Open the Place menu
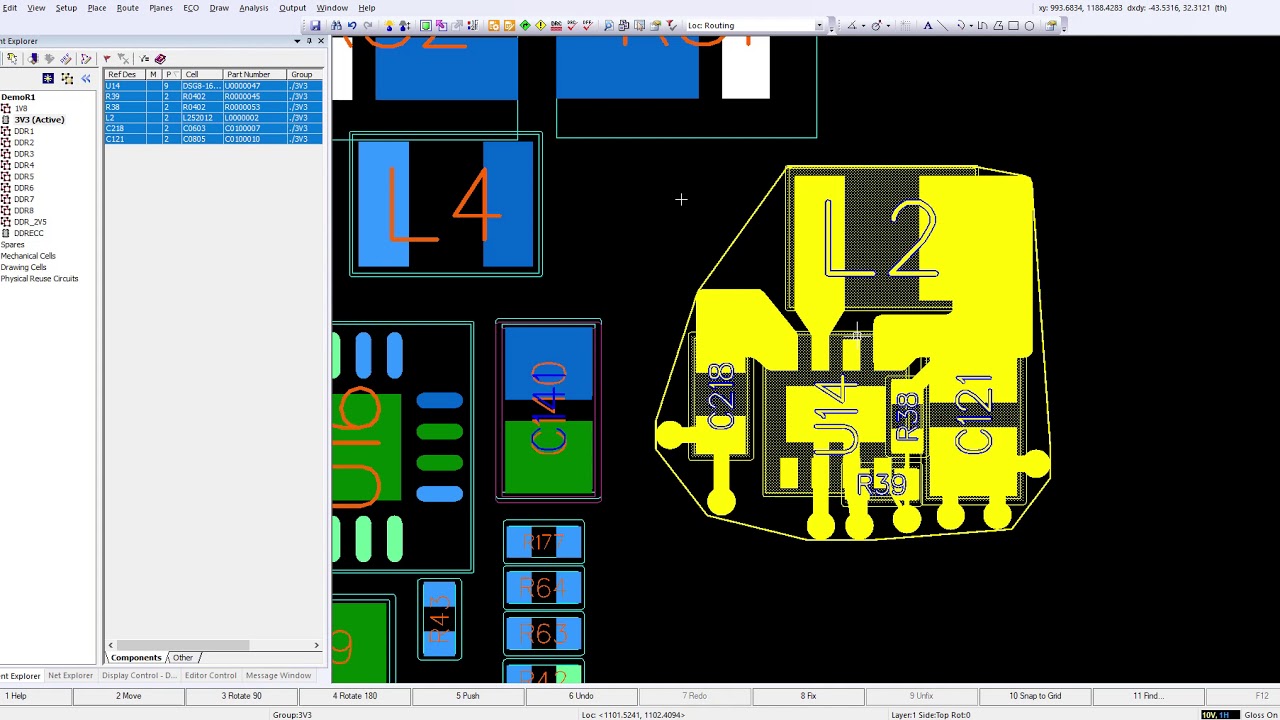This screenshot has height=720, width=1280. coord(97,8)
